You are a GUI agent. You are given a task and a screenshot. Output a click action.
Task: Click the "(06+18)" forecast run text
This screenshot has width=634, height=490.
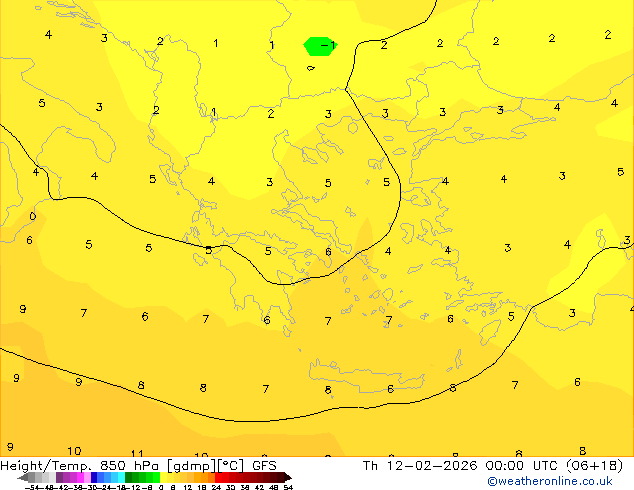click(594, 466)
